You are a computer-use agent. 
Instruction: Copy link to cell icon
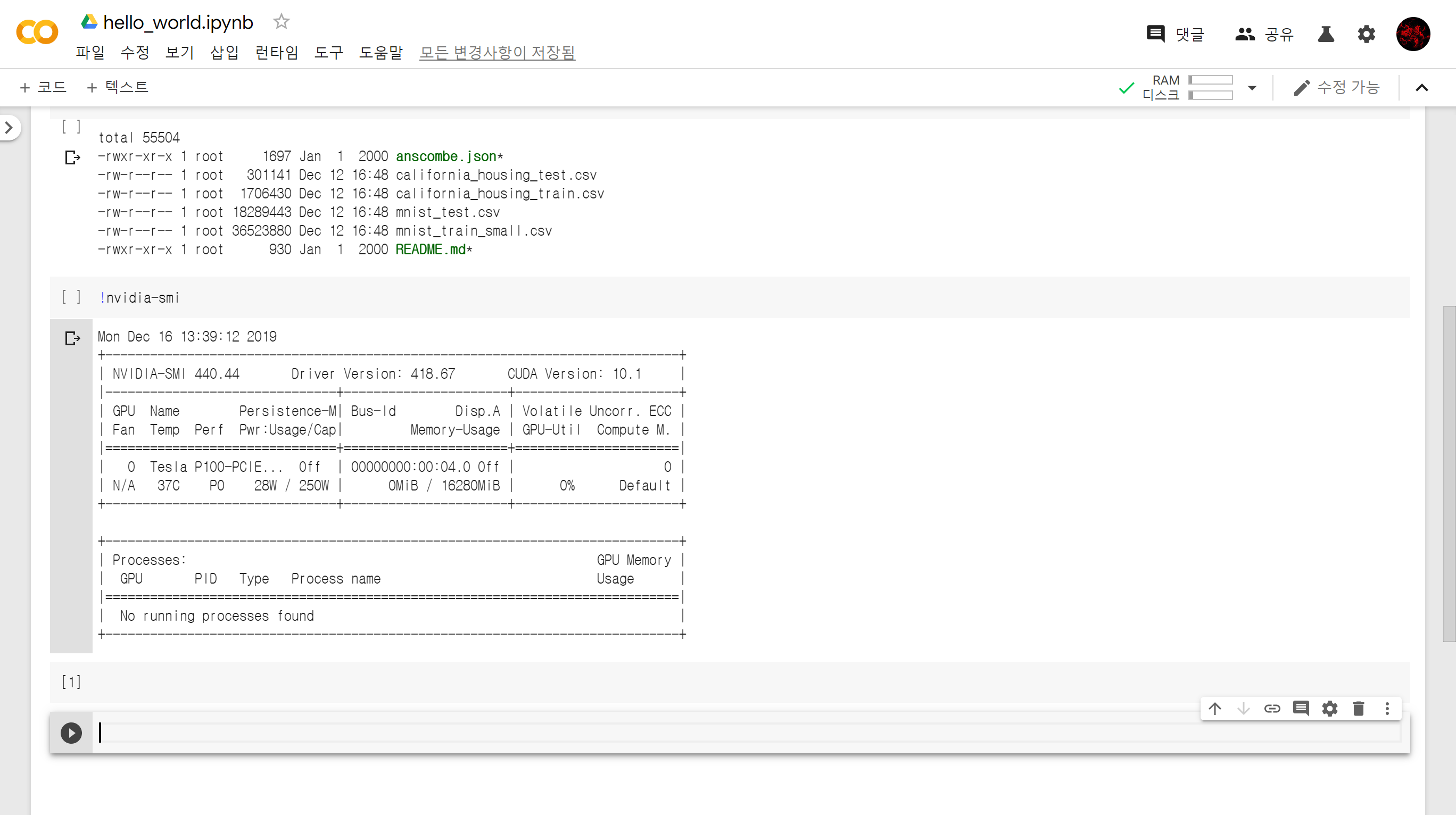pos(1272,708)
